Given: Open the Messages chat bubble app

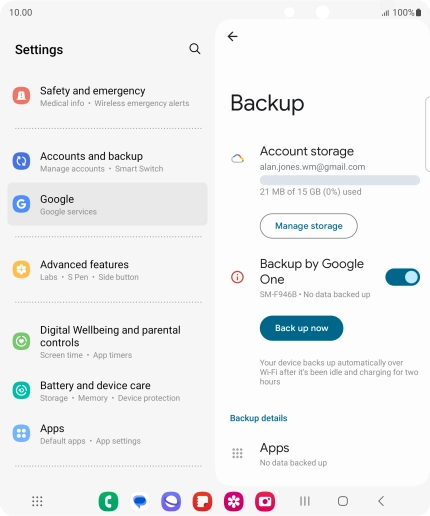Looking at the screenshot, I should [x=140, y=501].
